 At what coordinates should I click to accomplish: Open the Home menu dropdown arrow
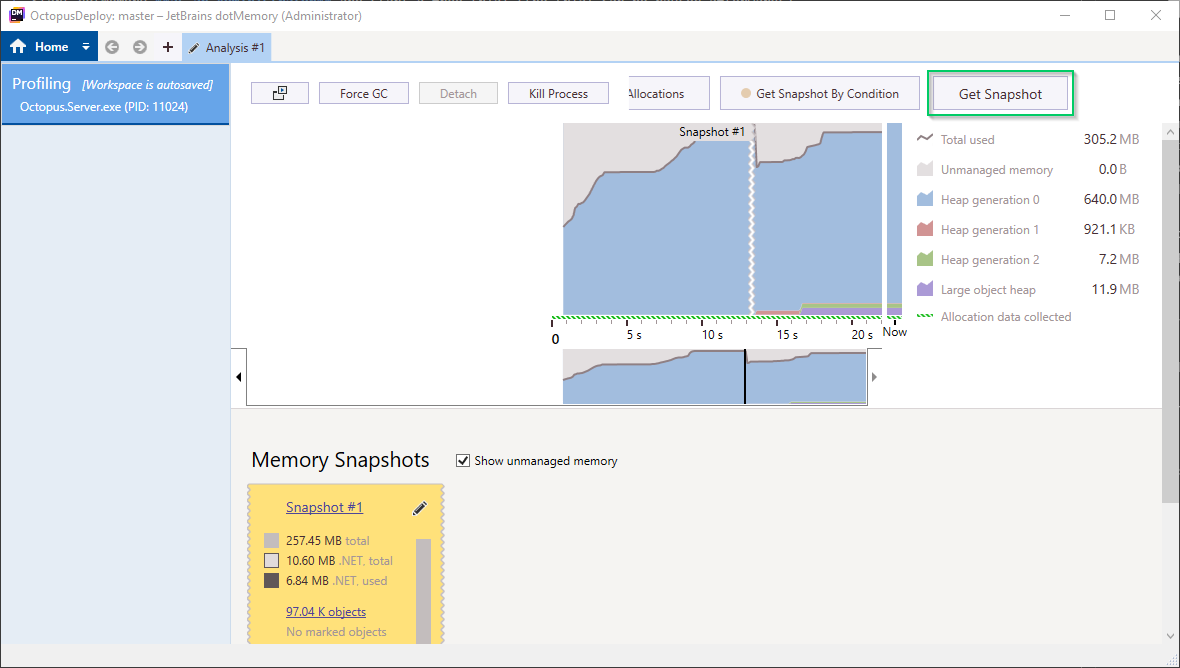coord(86,46)
